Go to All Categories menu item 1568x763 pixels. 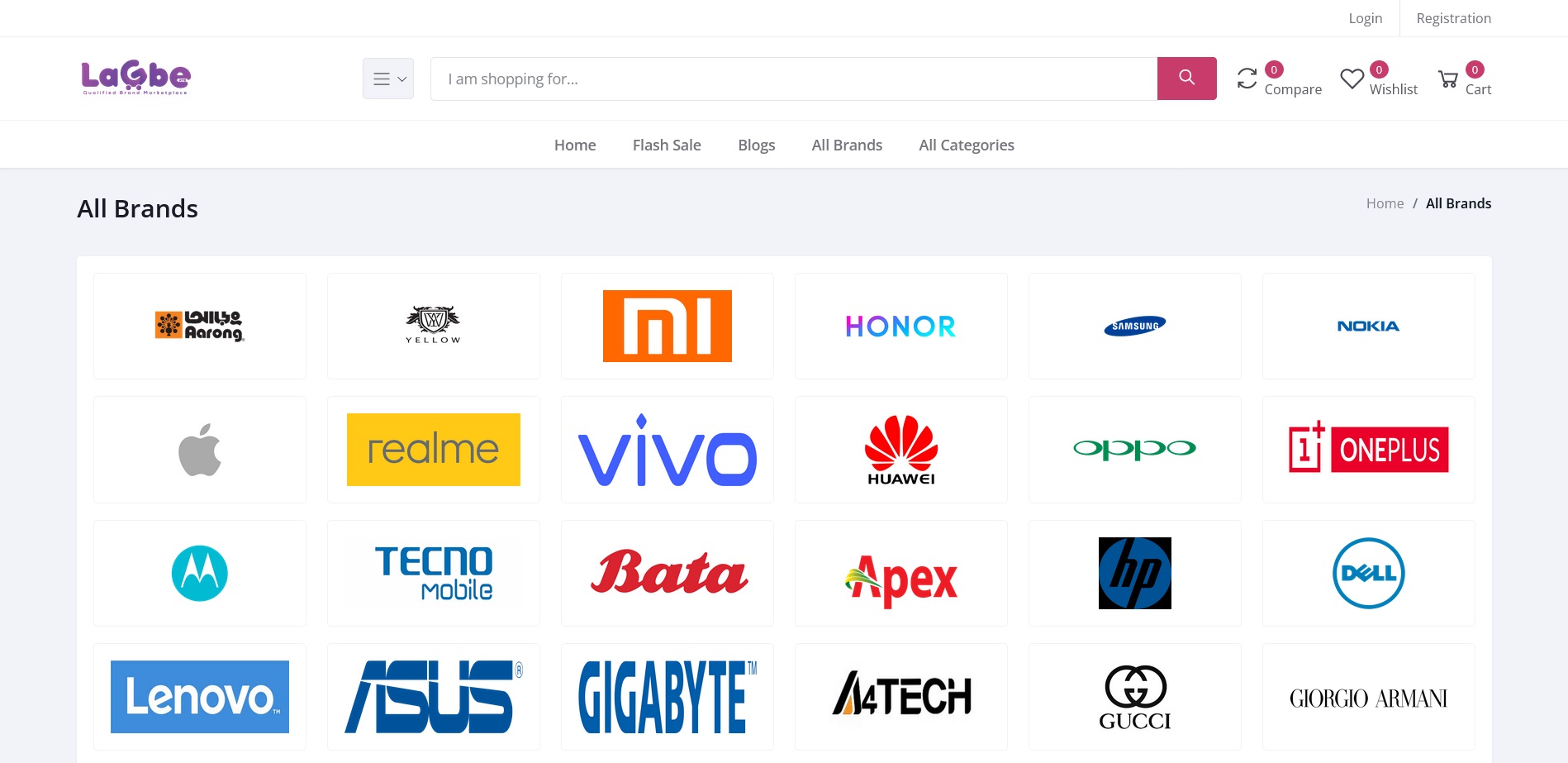click(x=967, y=145)
